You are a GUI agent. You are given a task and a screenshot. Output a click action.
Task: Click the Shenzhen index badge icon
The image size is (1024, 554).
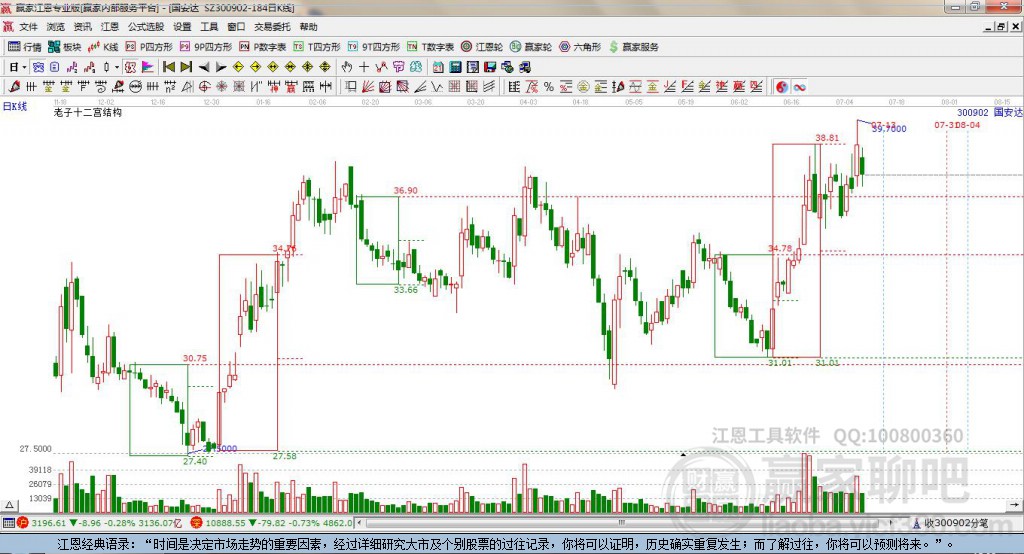[196, 523]
